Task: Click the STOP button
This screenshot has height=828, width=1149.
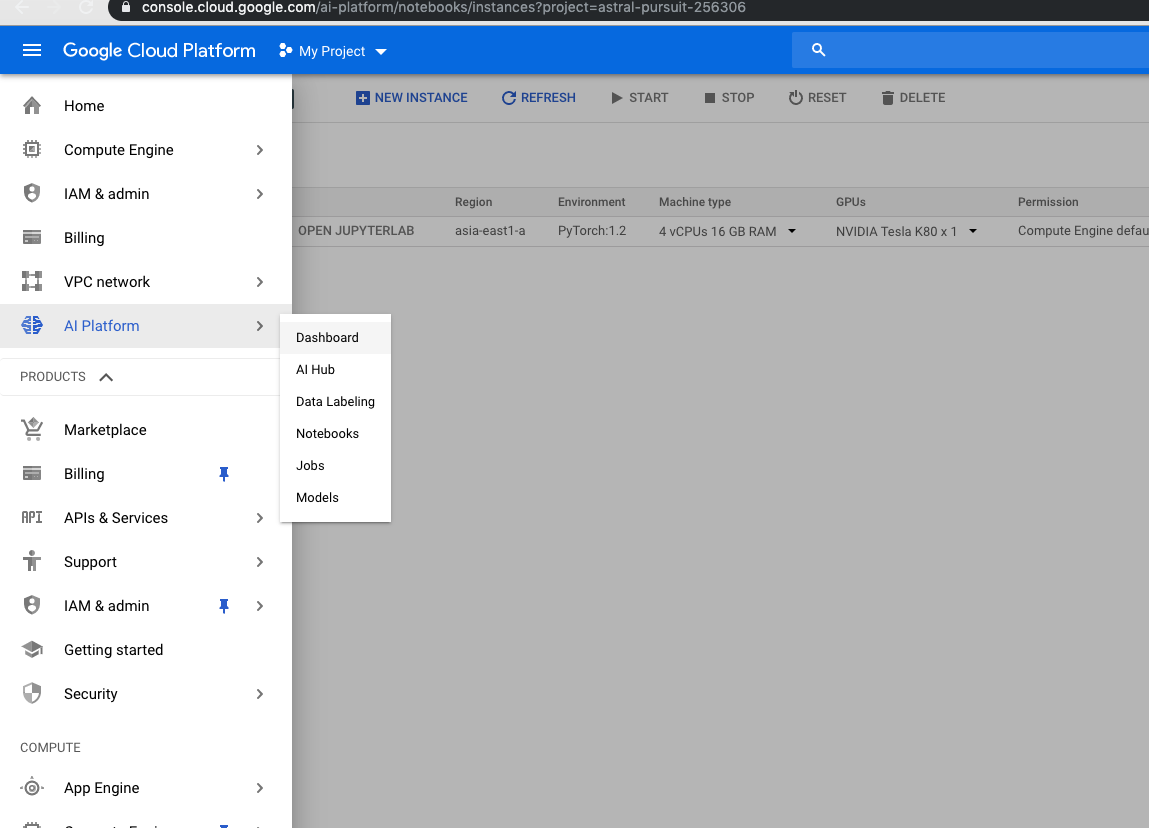Action: pyautogui.click(x=729, y=98)
